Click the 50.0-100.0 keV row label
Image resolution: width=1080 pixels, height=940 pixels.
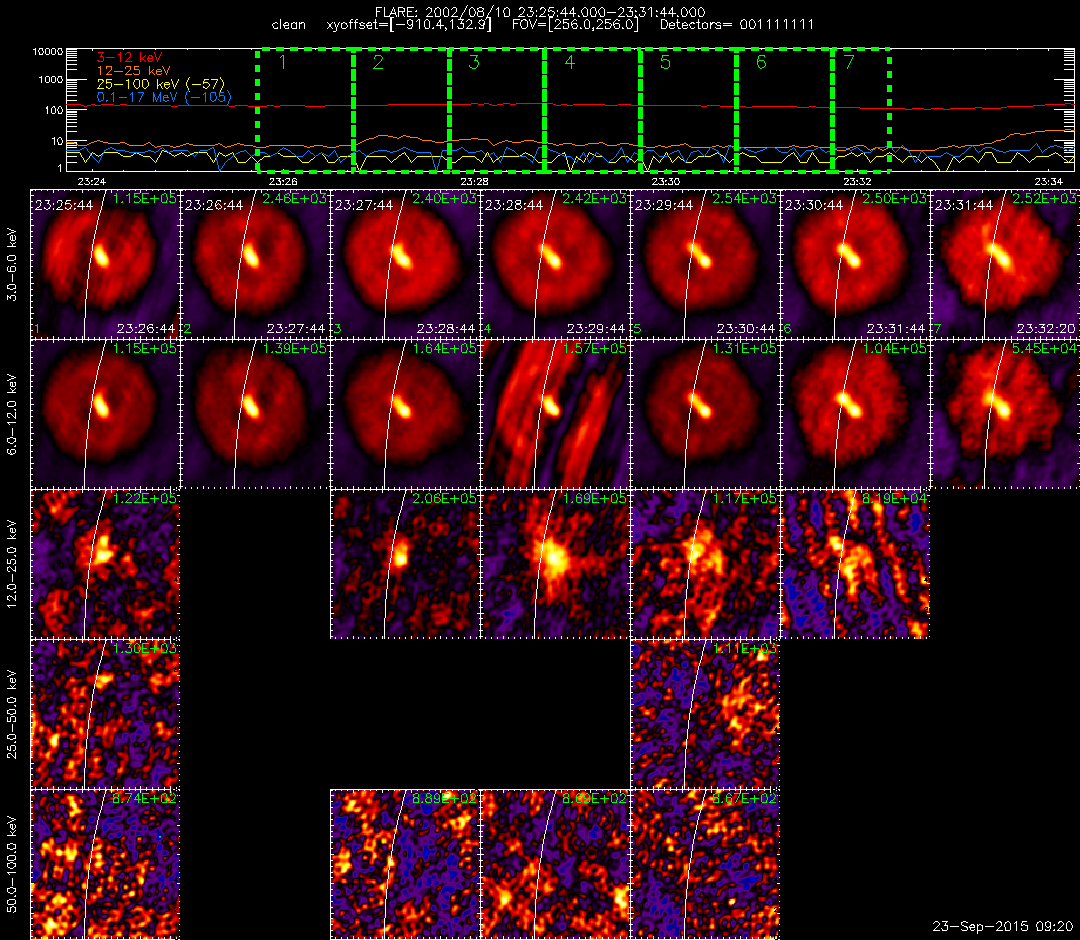pyautogui.click(x=12, y=864)
